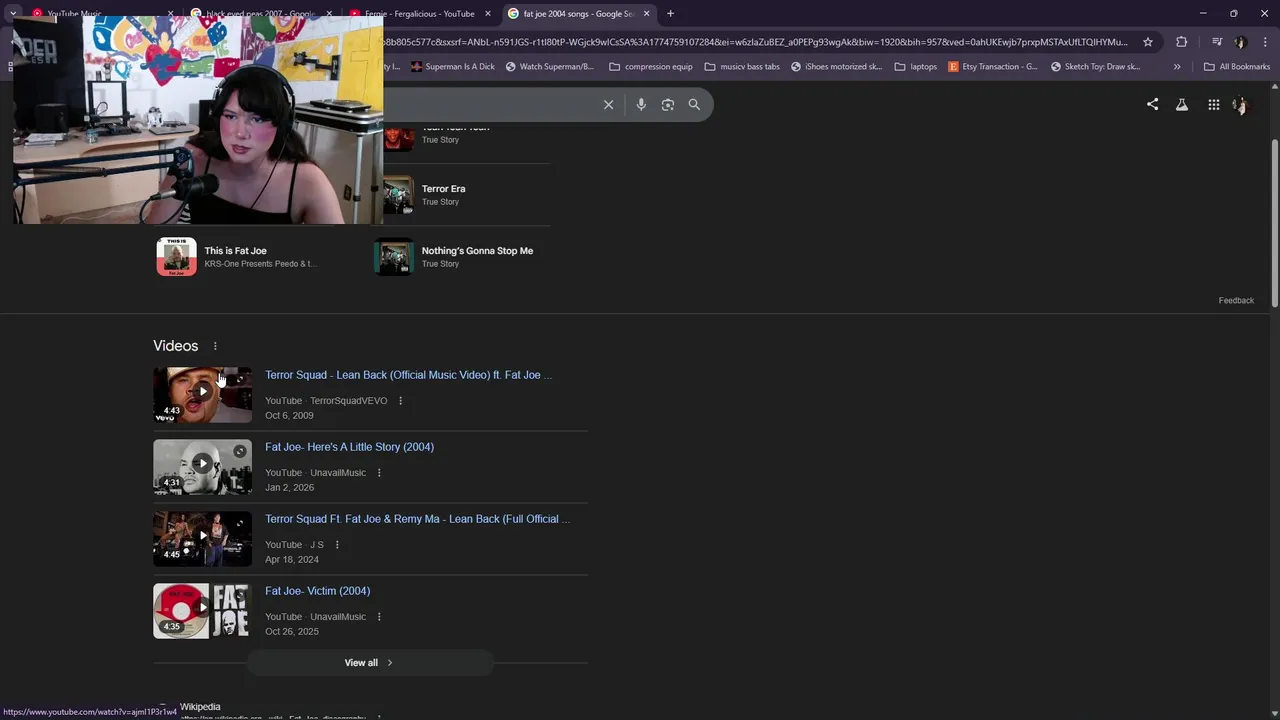This screenshot has width=1280, height=720.
Task: Open the media controls icon in Chrome toolbar
Action: [1217, 42]
